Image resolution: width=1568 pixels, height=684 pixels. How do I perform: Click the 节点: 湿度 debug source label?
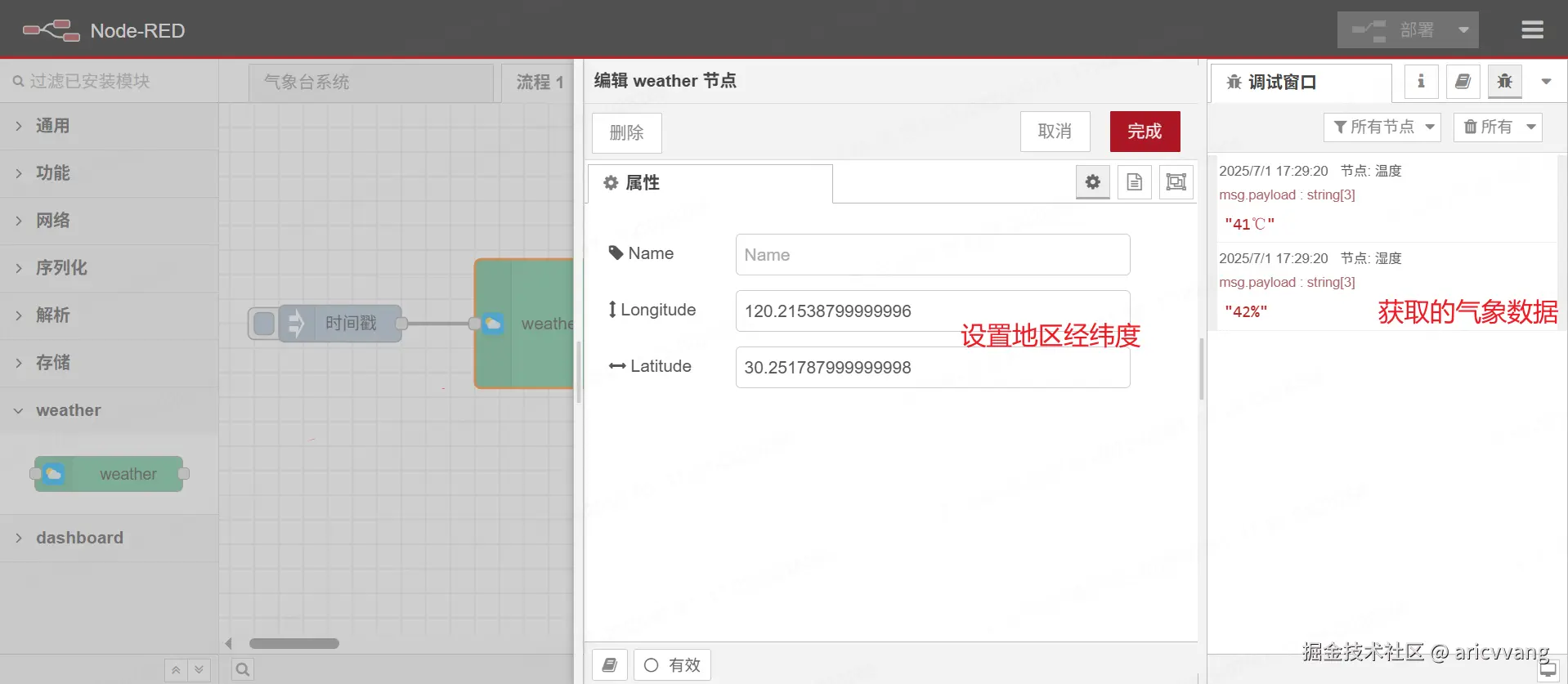pyautogui.click(x=1371, y=258)
